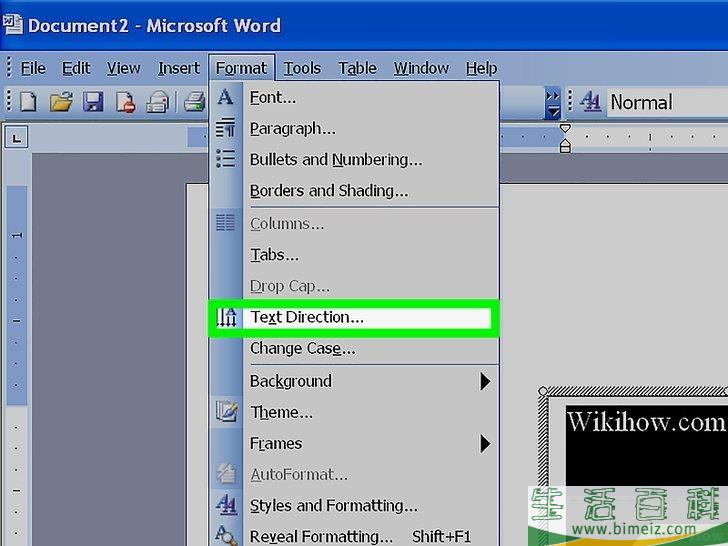The image size is (728, 546).
Task: Click the AutoFormat... grayed entry
Action: click(354, 474)
